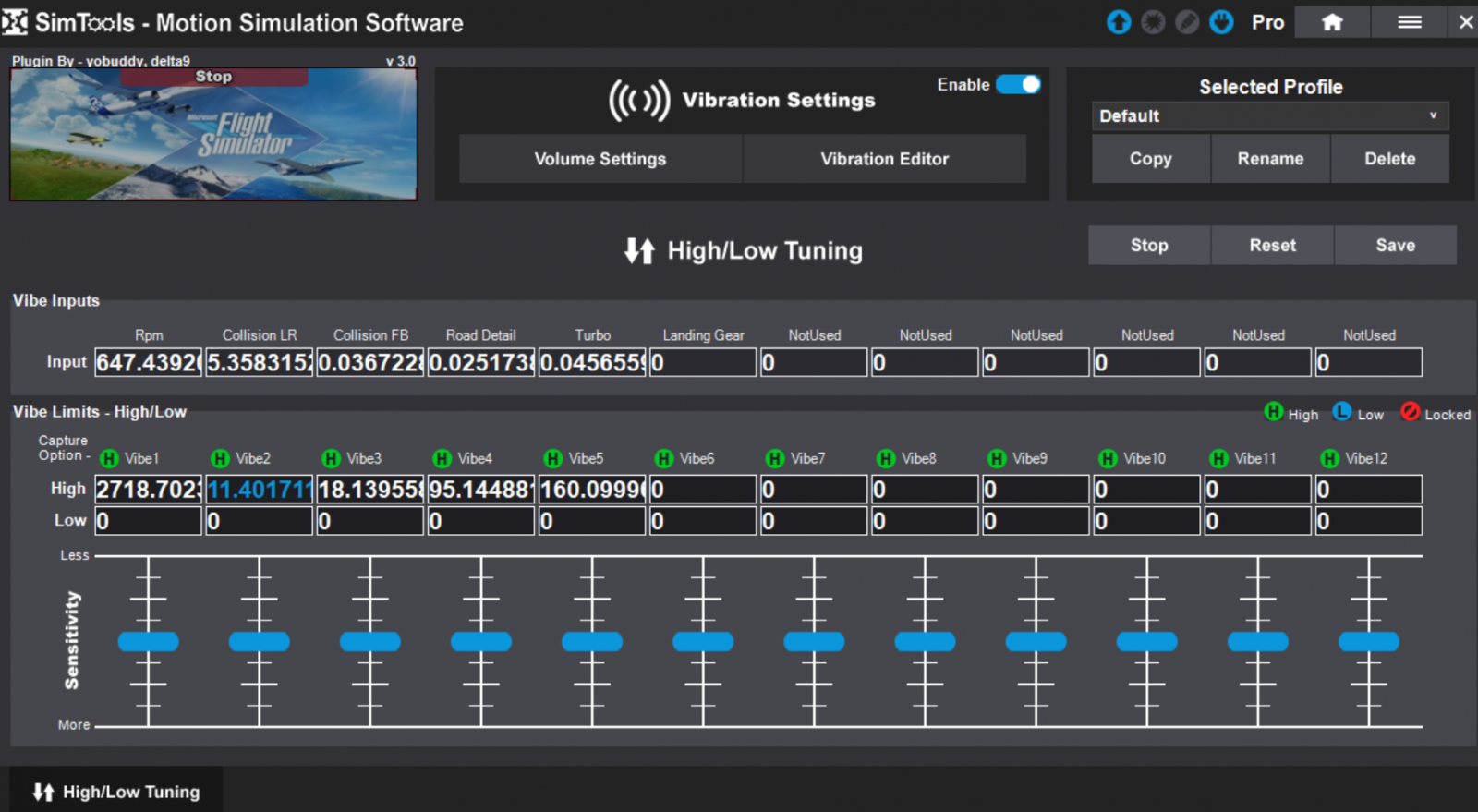Disable the Vibration Settings Enable switch
This screenshot has width=1478, height=812.
[1019, 85]
